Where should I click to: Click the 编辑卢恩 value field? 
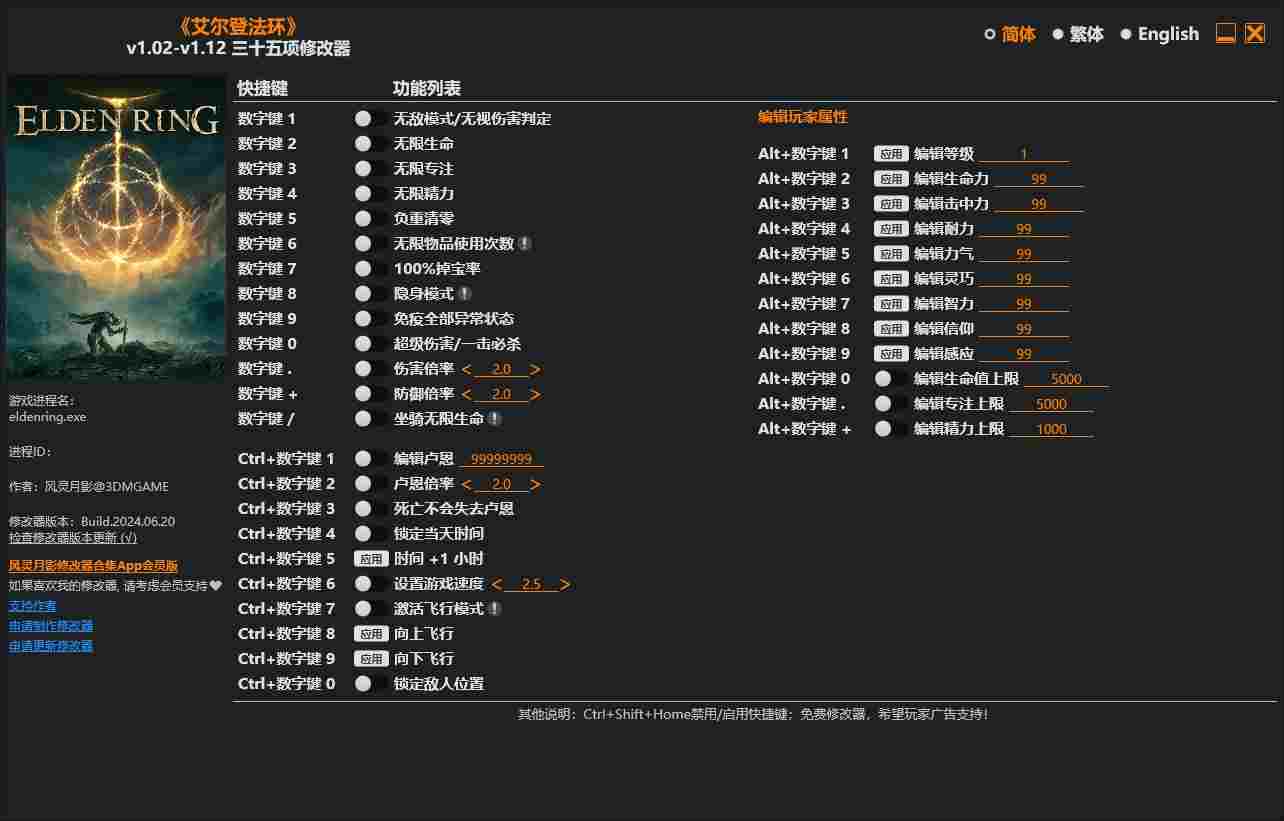[x=501, y=459]
